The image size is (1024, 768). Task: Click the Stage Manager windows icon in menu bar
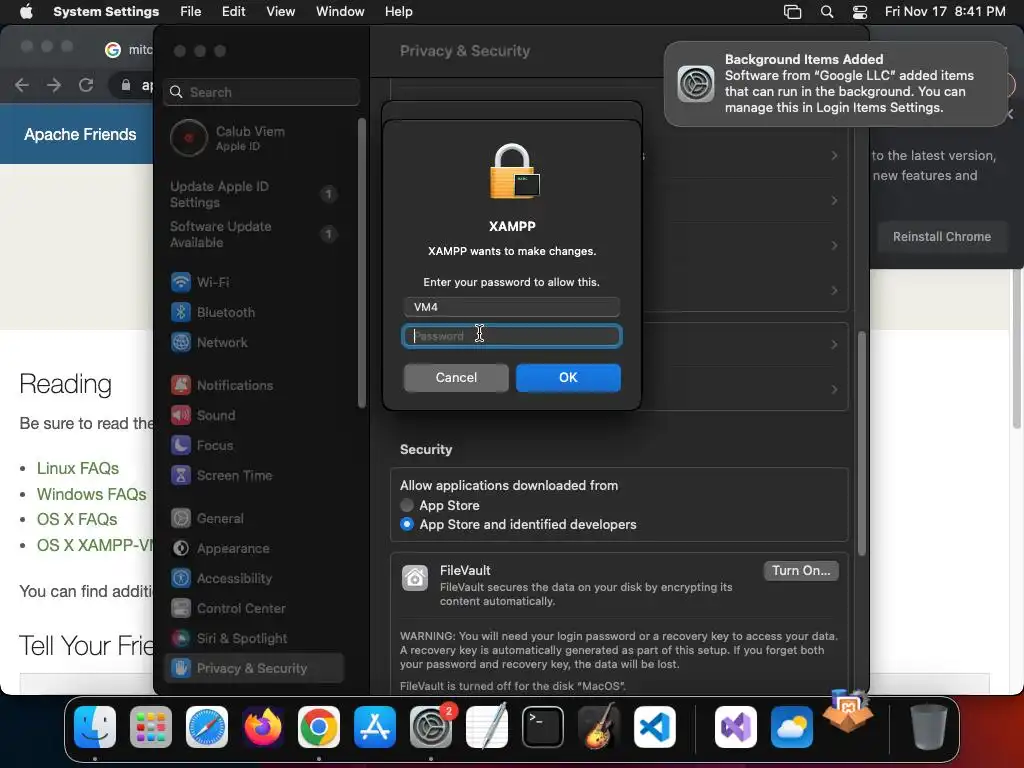pyautogui.click(x=792, y=12)
